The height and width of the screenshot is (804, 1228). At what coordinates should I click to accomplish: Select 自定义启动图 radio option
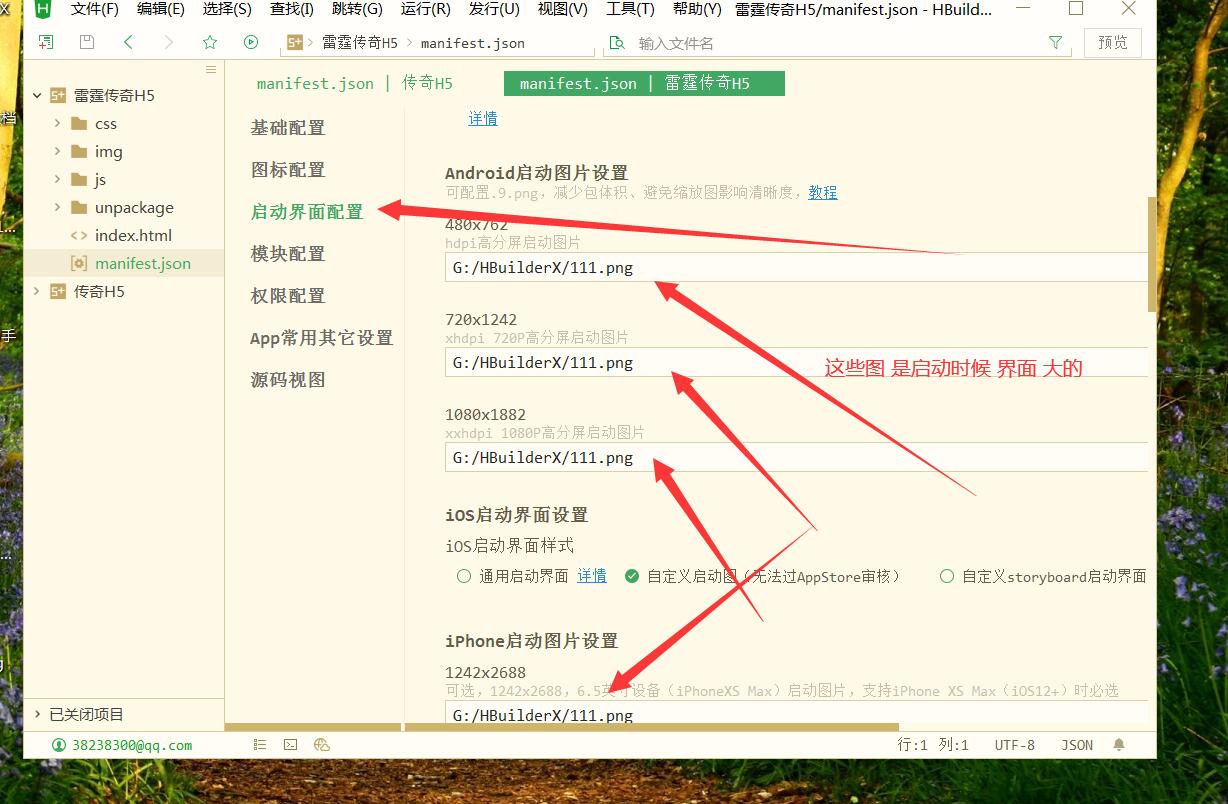coord(632,576)
